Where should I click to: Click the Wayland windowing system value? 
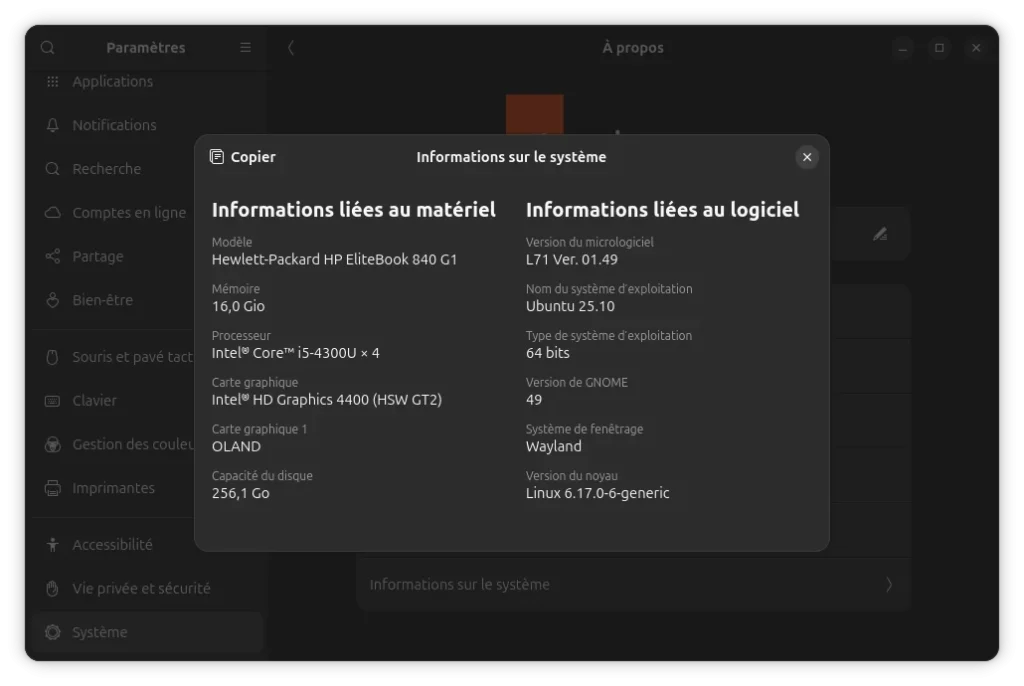coord(553,447)
